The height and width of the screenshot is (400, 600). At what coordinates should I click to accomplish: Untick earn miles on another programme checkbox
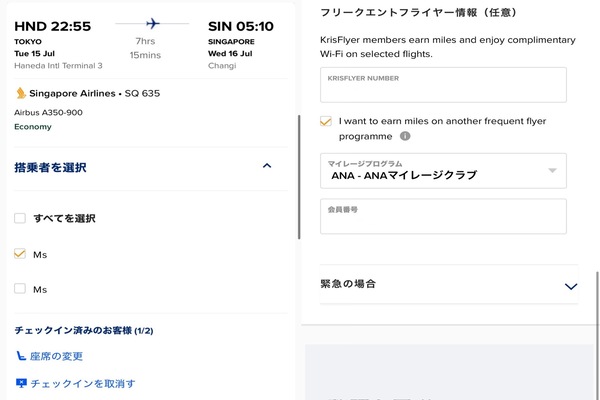pyautogui.click(x=326, y=121)
